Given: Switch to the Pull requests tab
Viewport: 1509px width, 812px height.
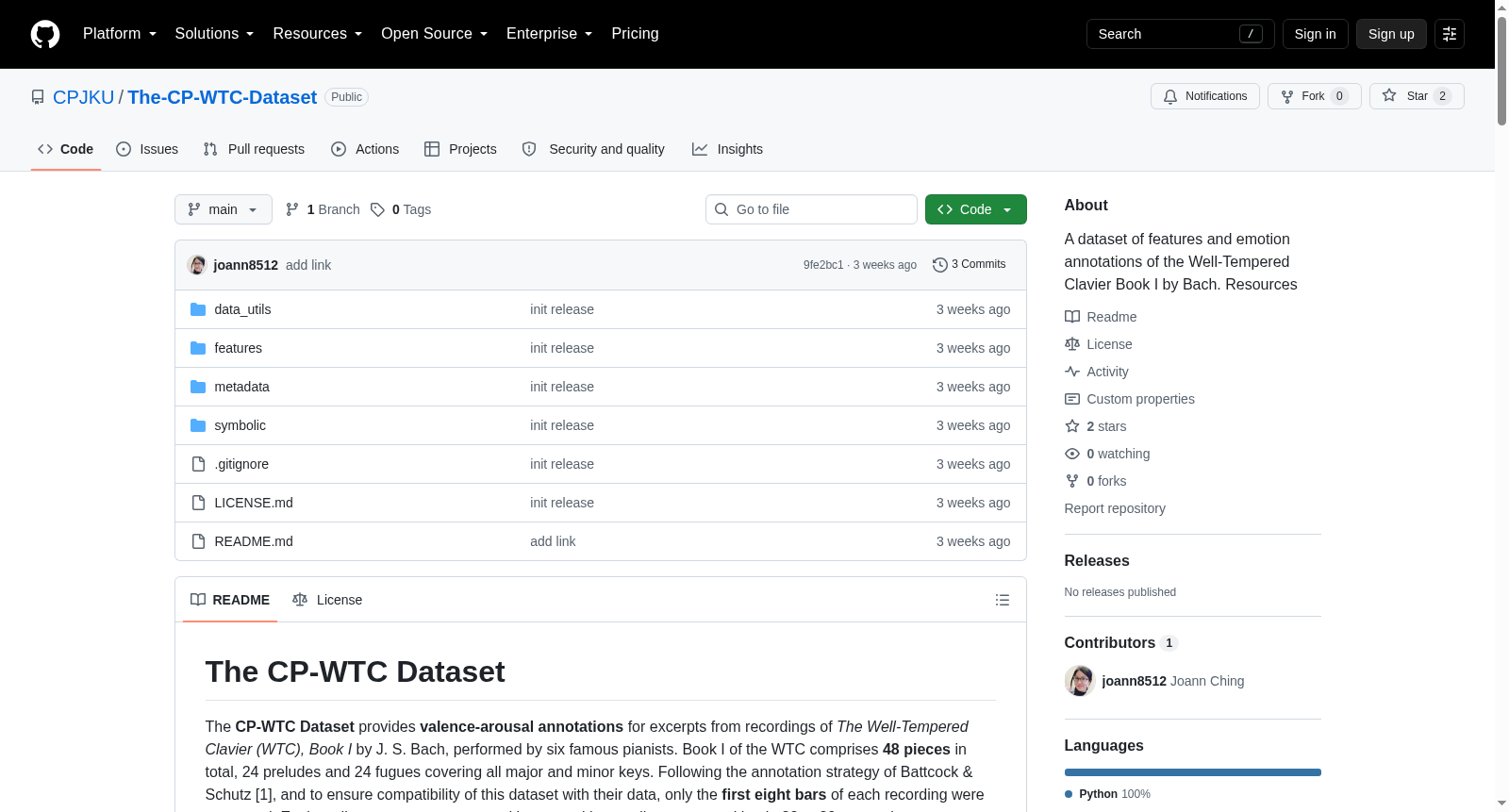Looking at the screenshot, I should tap(254, 149).
